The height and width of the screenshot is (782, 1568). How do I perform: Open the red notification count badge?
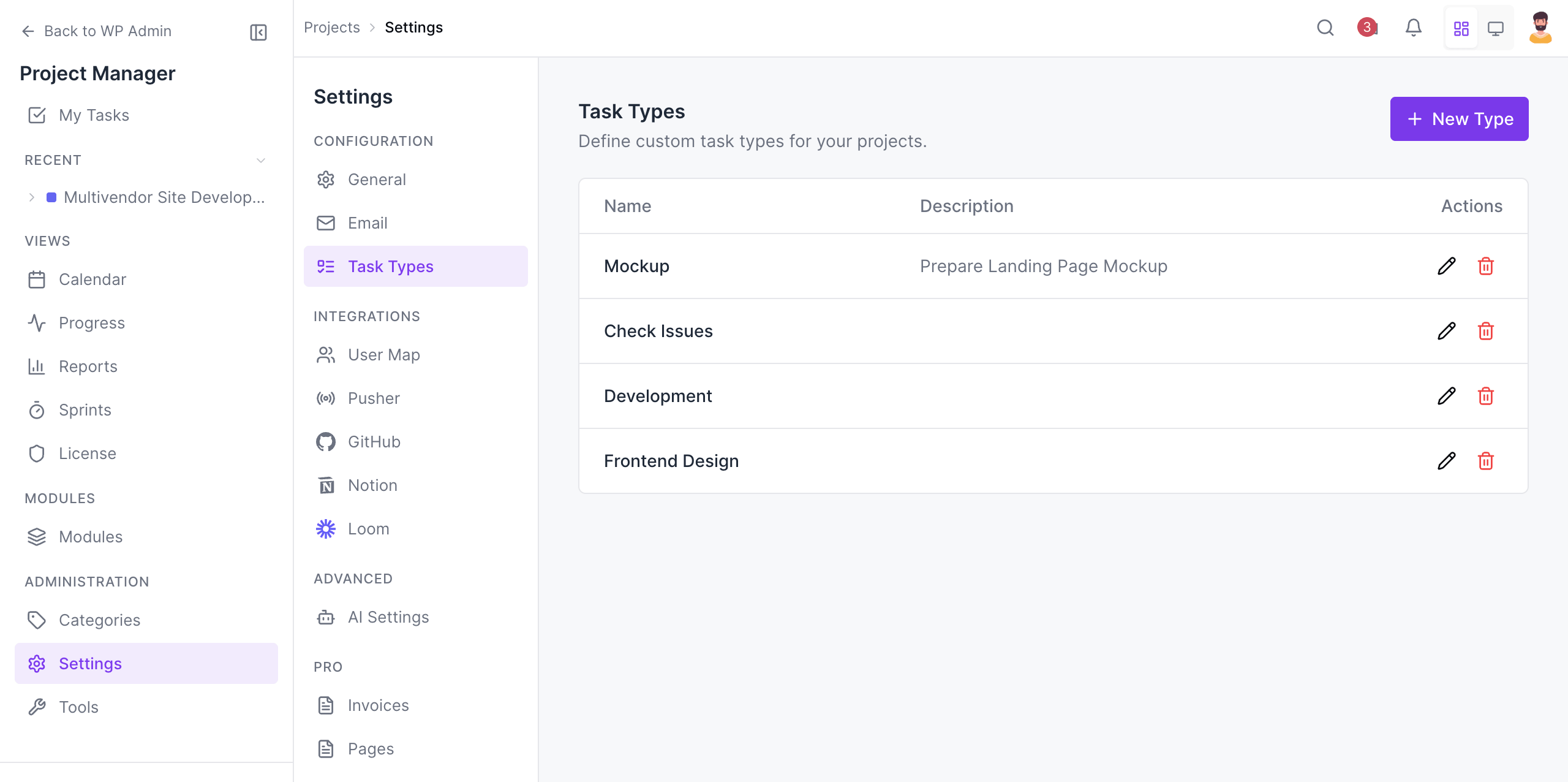[x=1367, y=28]
